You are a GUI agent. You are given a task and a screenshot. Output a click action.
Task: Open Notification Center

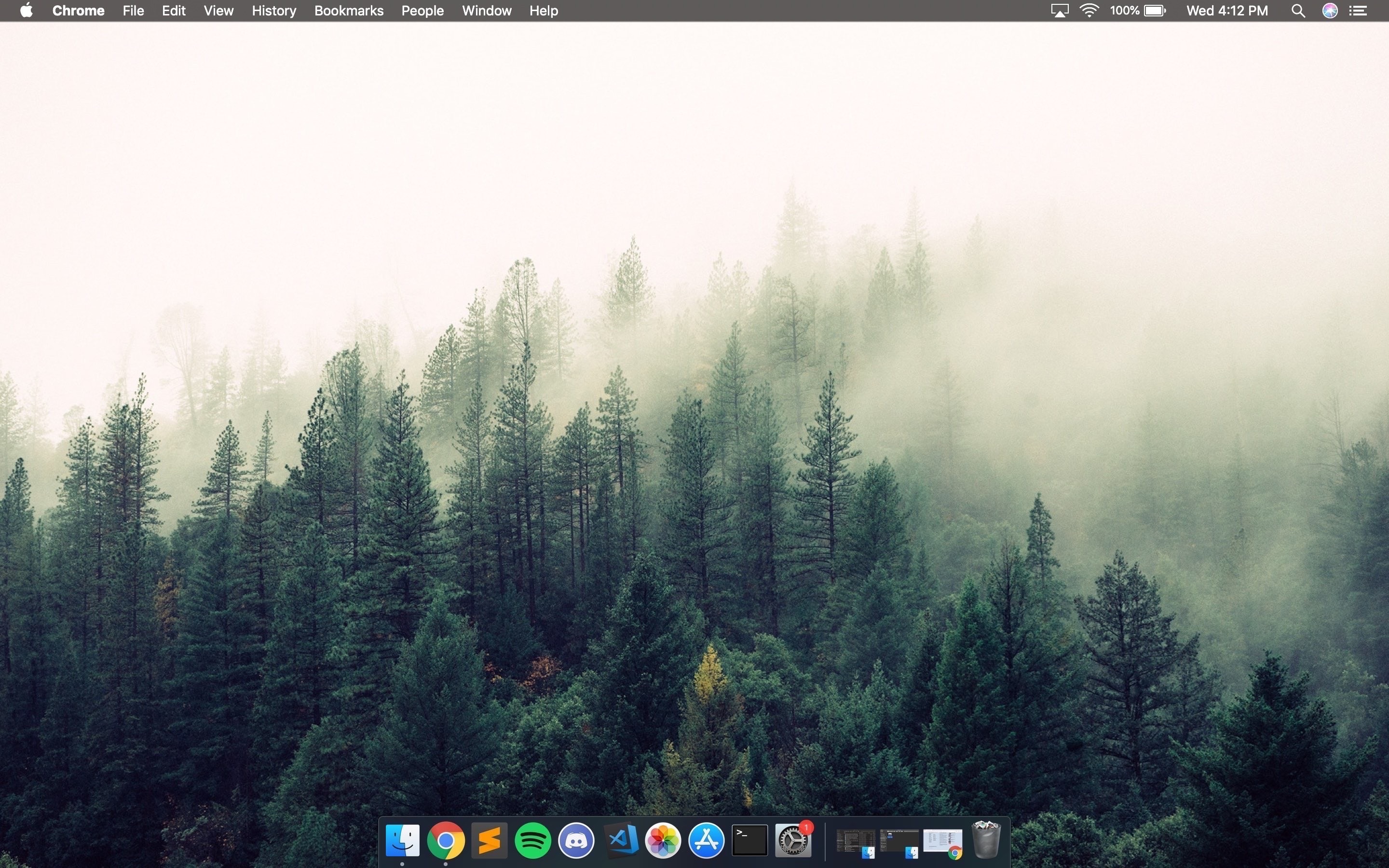coord(1358,10)
